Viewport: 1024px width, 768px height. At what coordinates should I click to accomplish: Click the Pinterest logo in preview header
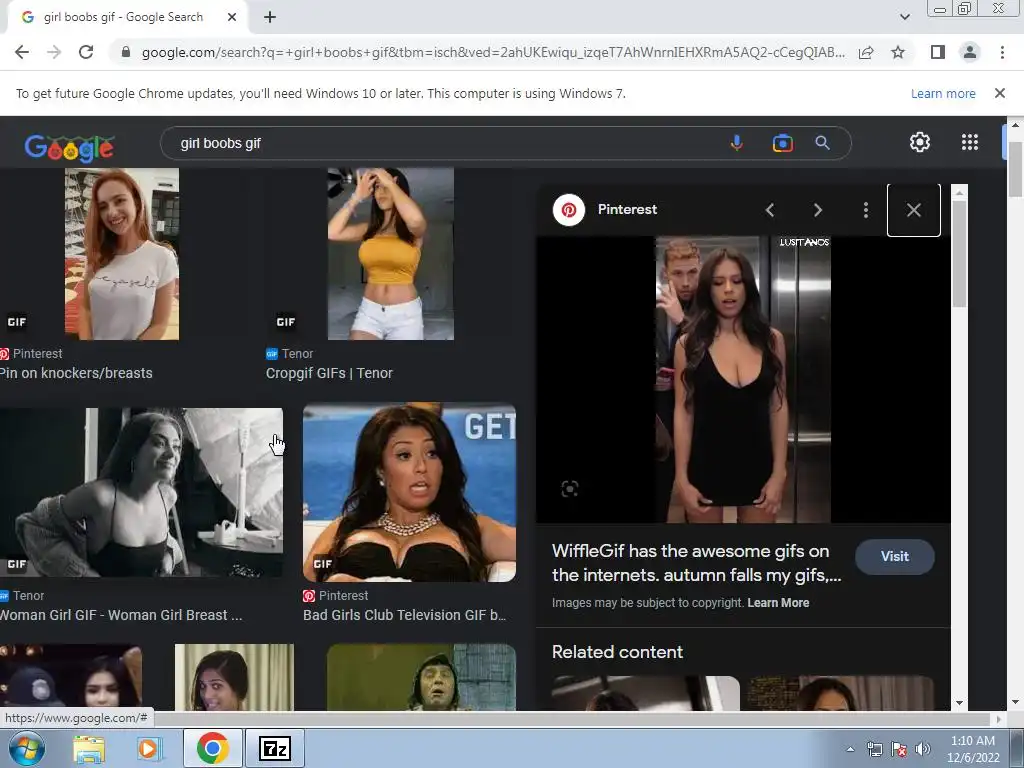(x=569, y=210)
